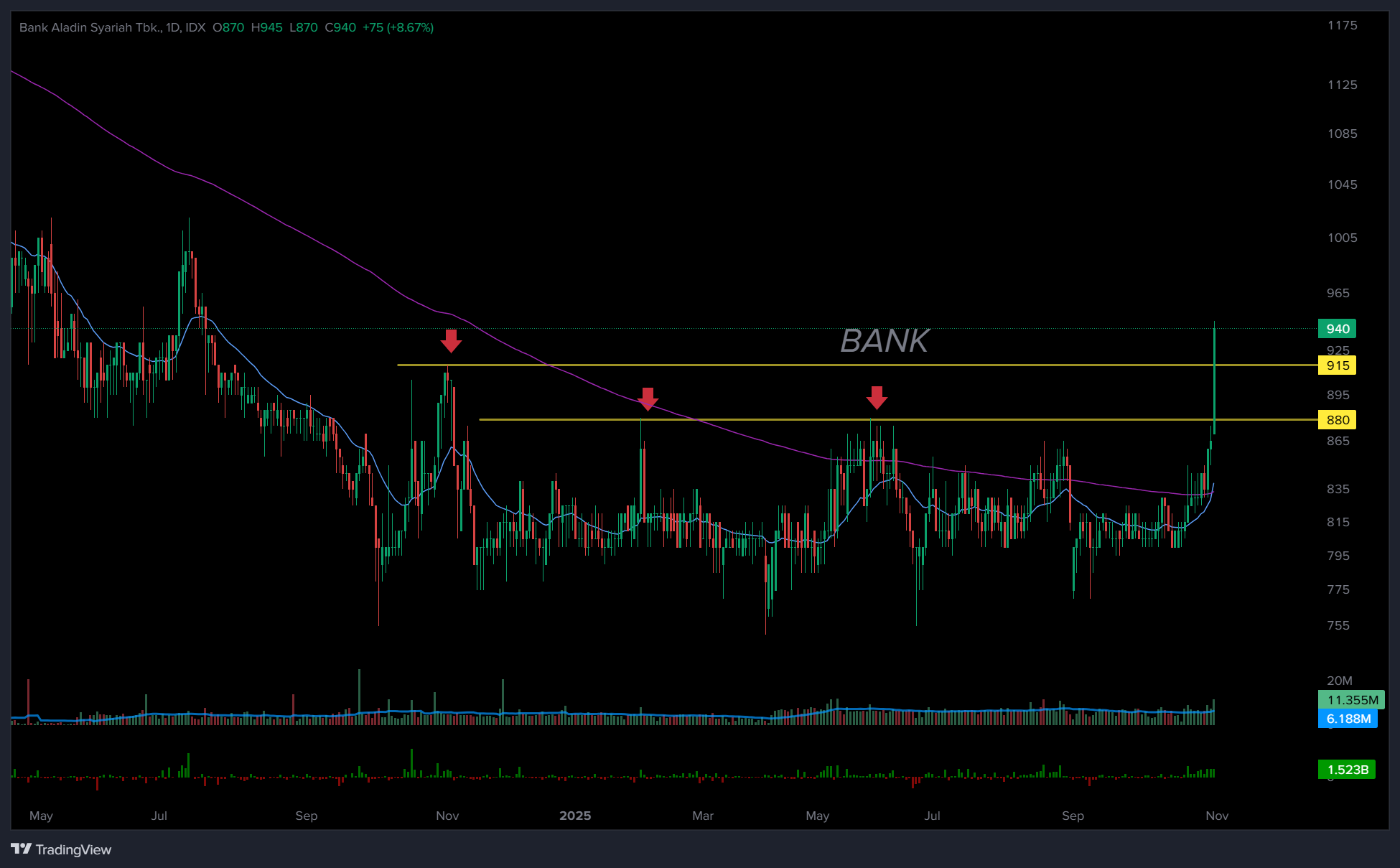This screenshot has width=1400, height=868.
Task: Click the C940 close value in legend
Action: (340, 27)
